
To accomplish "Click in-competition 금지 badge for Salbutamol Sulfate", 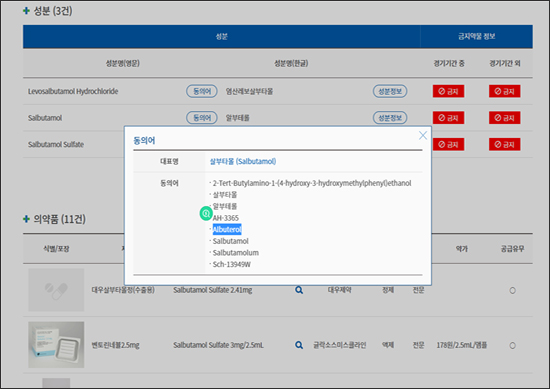I will [448, 144].
